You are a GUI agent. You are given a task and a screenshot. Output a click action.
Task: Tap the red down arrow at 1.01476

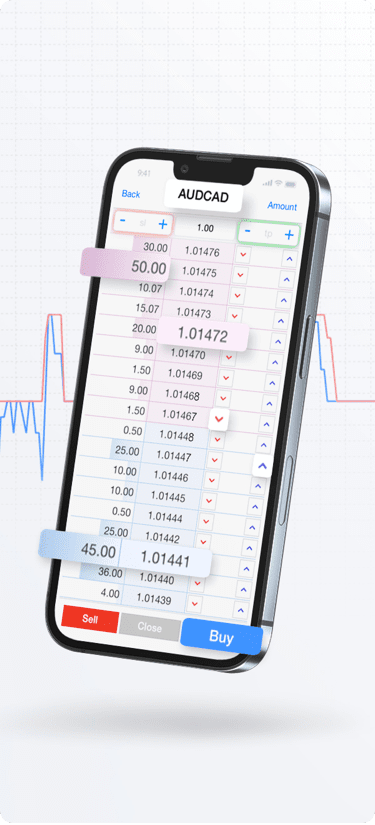[243, 255]
